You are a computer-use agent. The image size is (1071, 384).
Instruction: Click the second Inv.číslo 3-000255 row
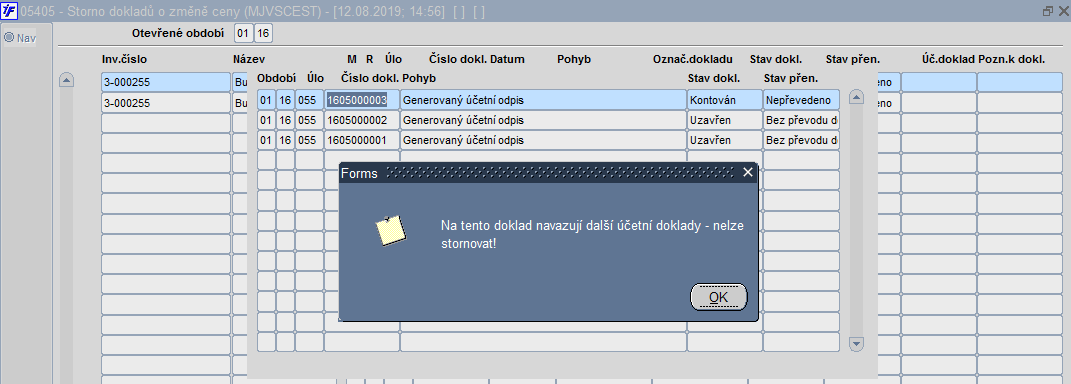pyautogui.click(x=166, y=103)
